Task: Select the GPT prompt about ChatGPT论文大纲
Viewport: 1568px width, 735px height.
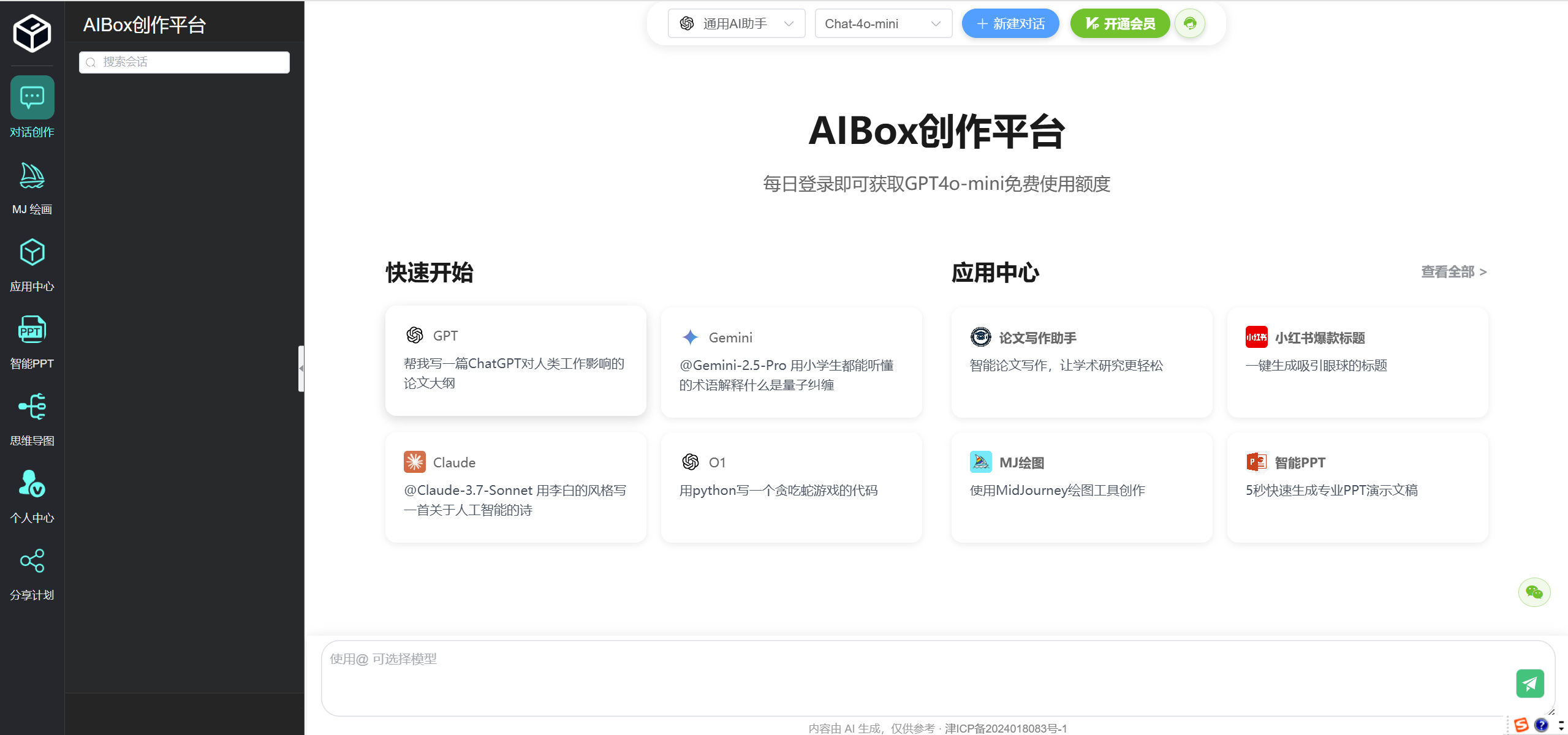Action: point(516,361)
